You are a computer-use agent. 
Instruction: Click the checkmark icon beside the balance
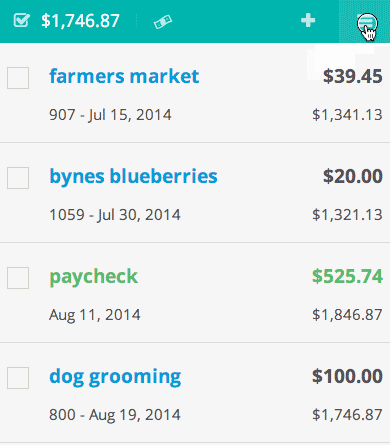(x=21, y=21)
